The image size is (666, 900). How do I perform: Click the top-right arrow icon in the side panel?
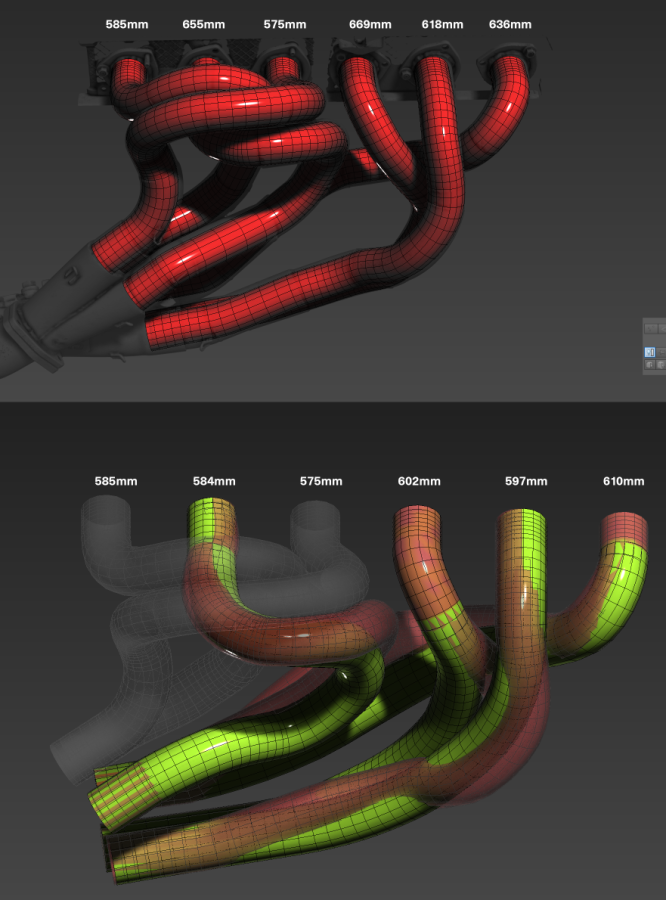click(x=662, y=328)
